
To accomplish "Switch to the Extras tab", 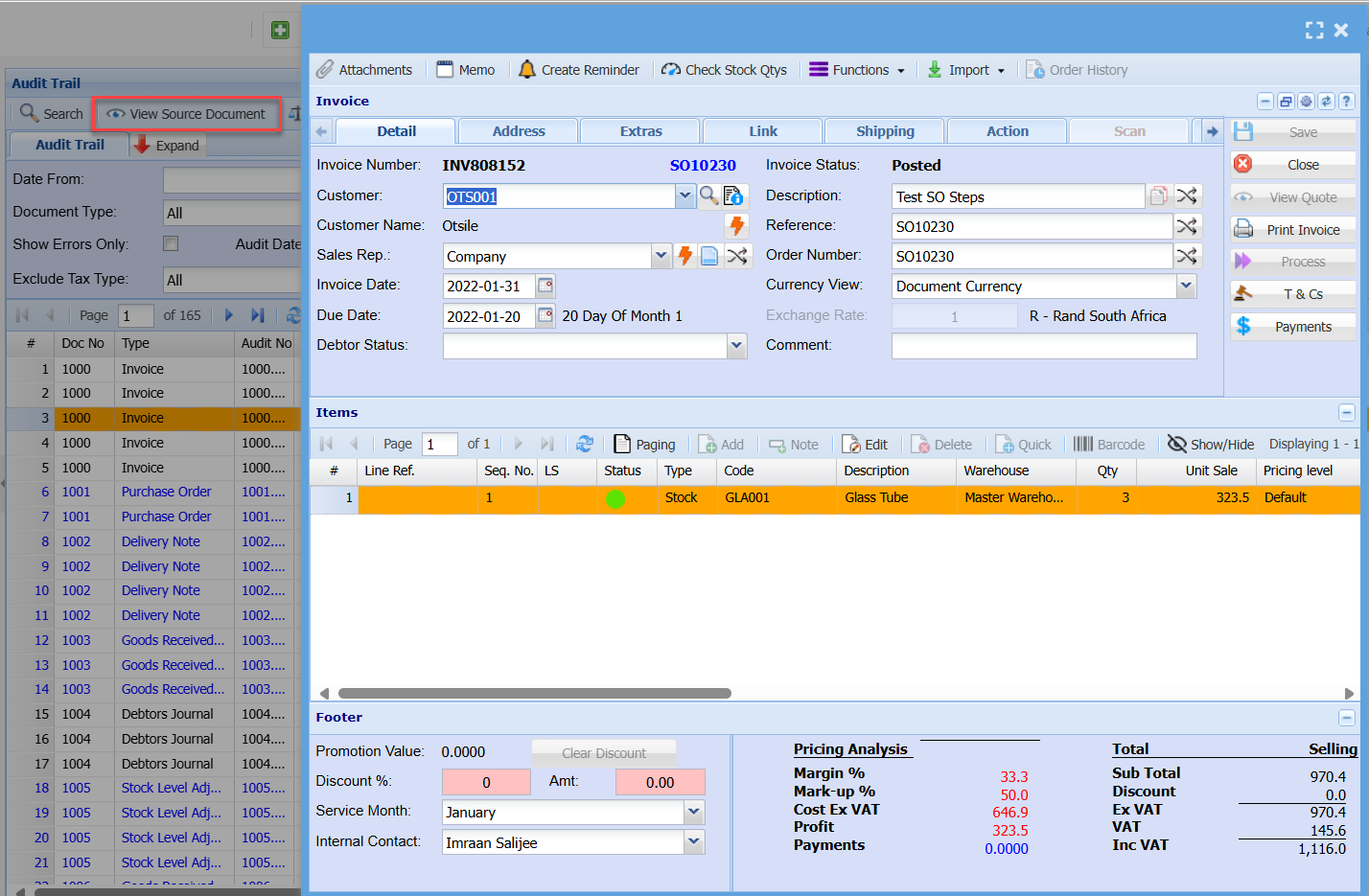I will click(x=640, y=131).
